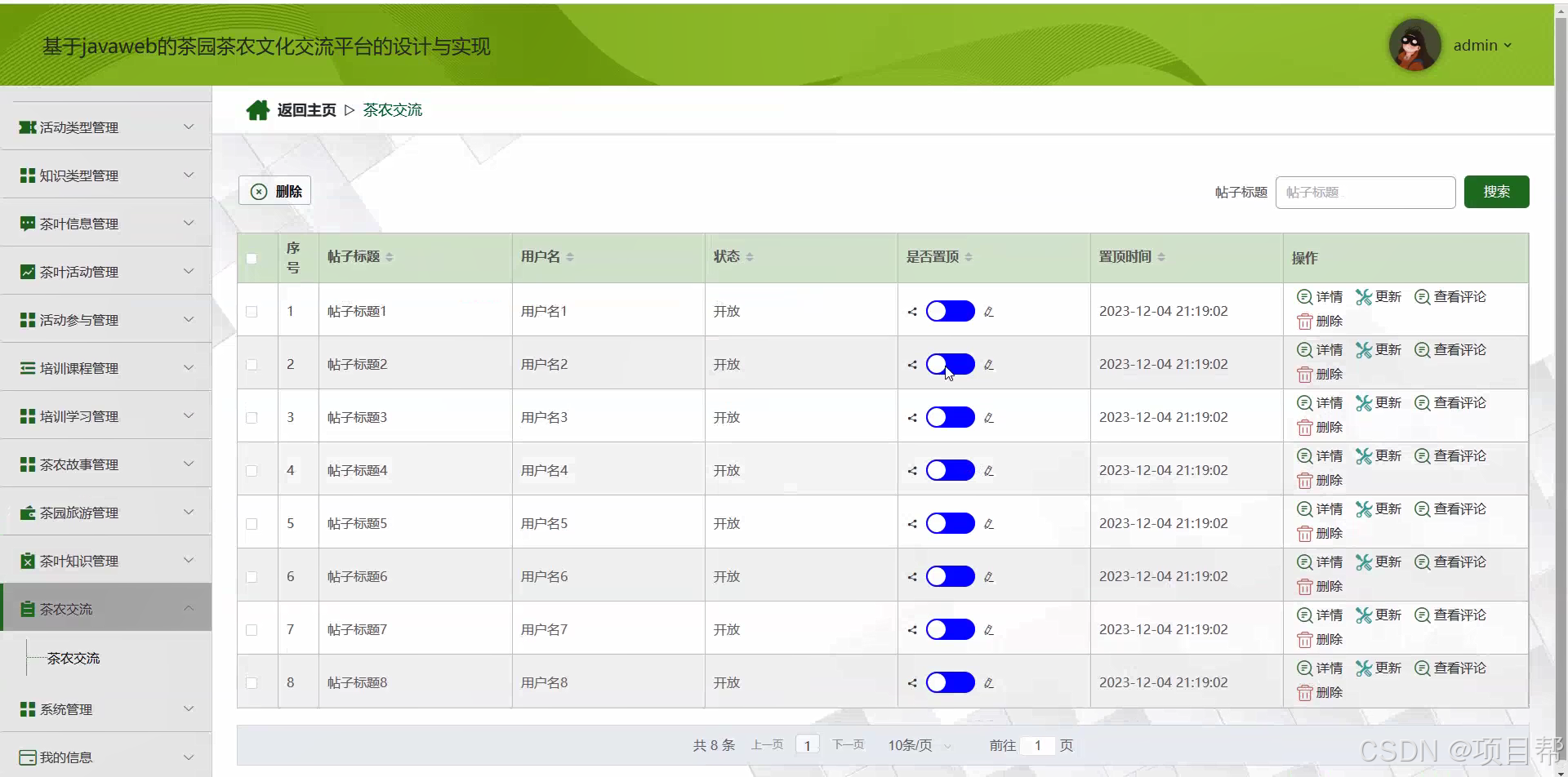Select the 茶农交流 submenu item
The image size is (1568, 777).
point(73,659)
